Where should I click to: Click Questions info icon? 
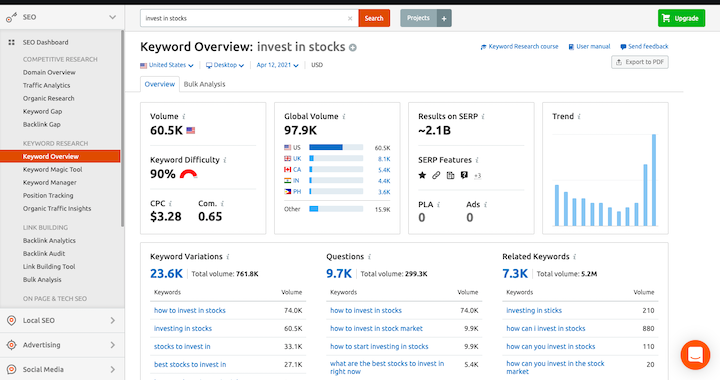tap(369, 257)
